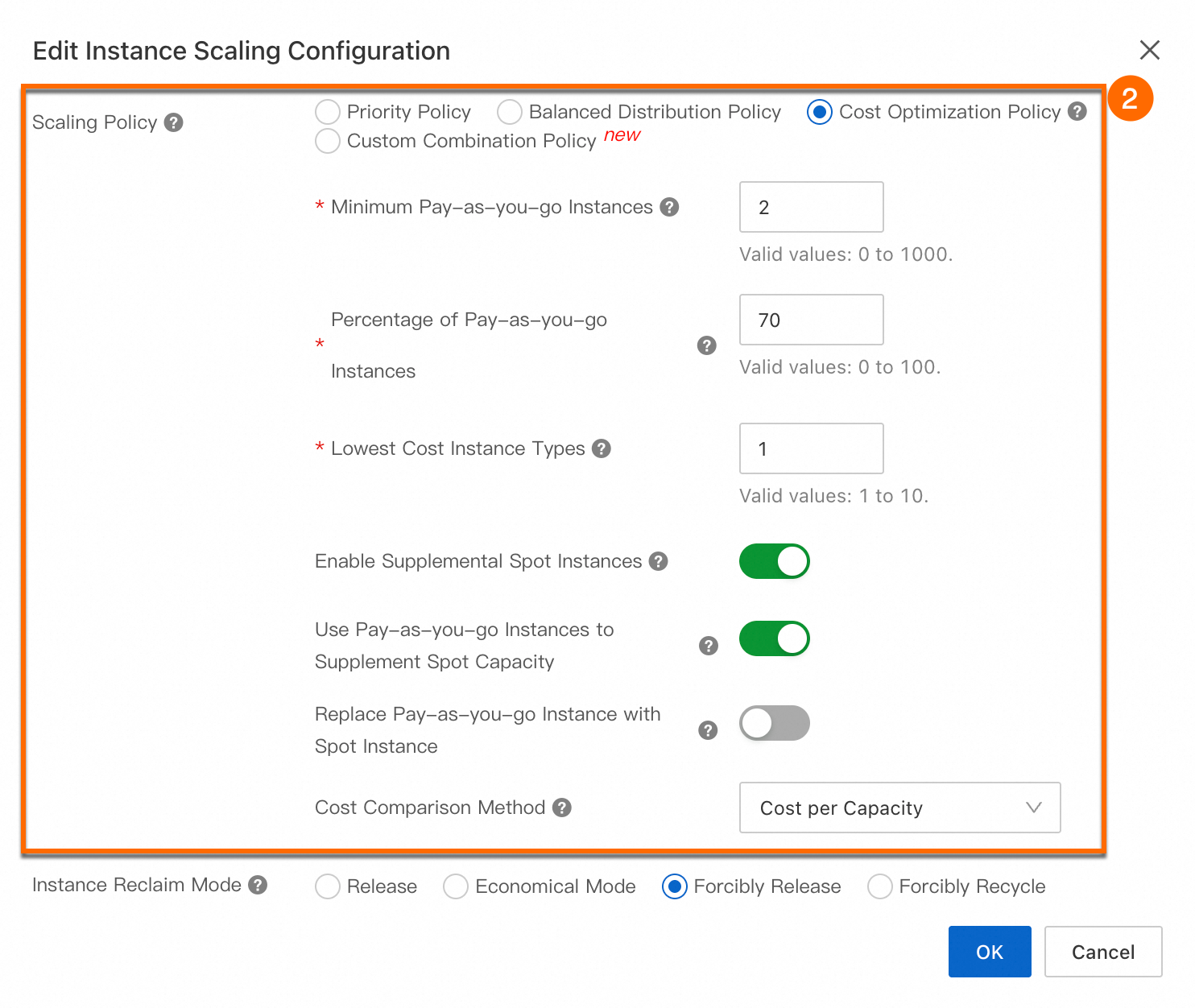
Task: Close the Edit Instance Scaling Configuration dialog
Action: pyautogui.click(x=1149, y=50)
